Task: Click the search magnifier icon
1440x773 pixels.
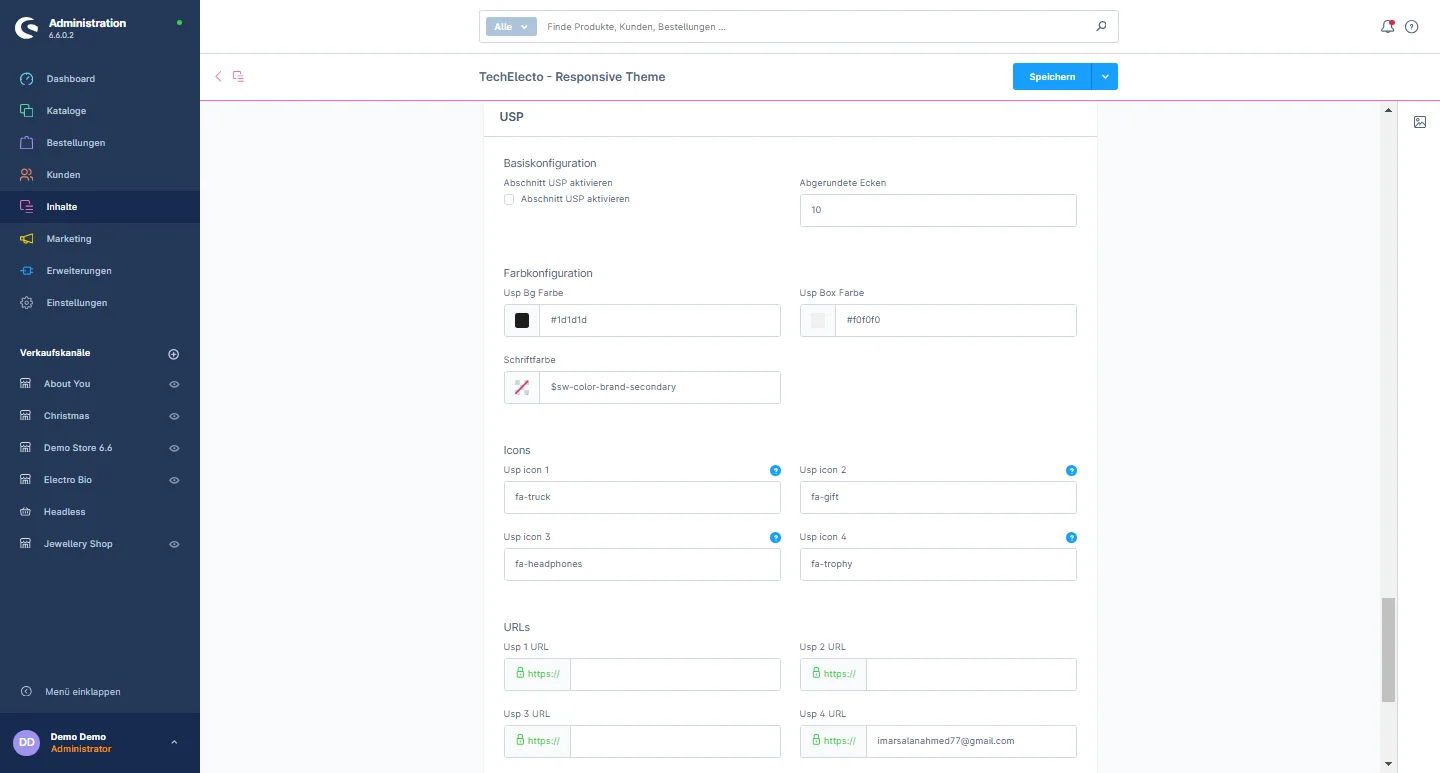Action: pos(1101,27)
